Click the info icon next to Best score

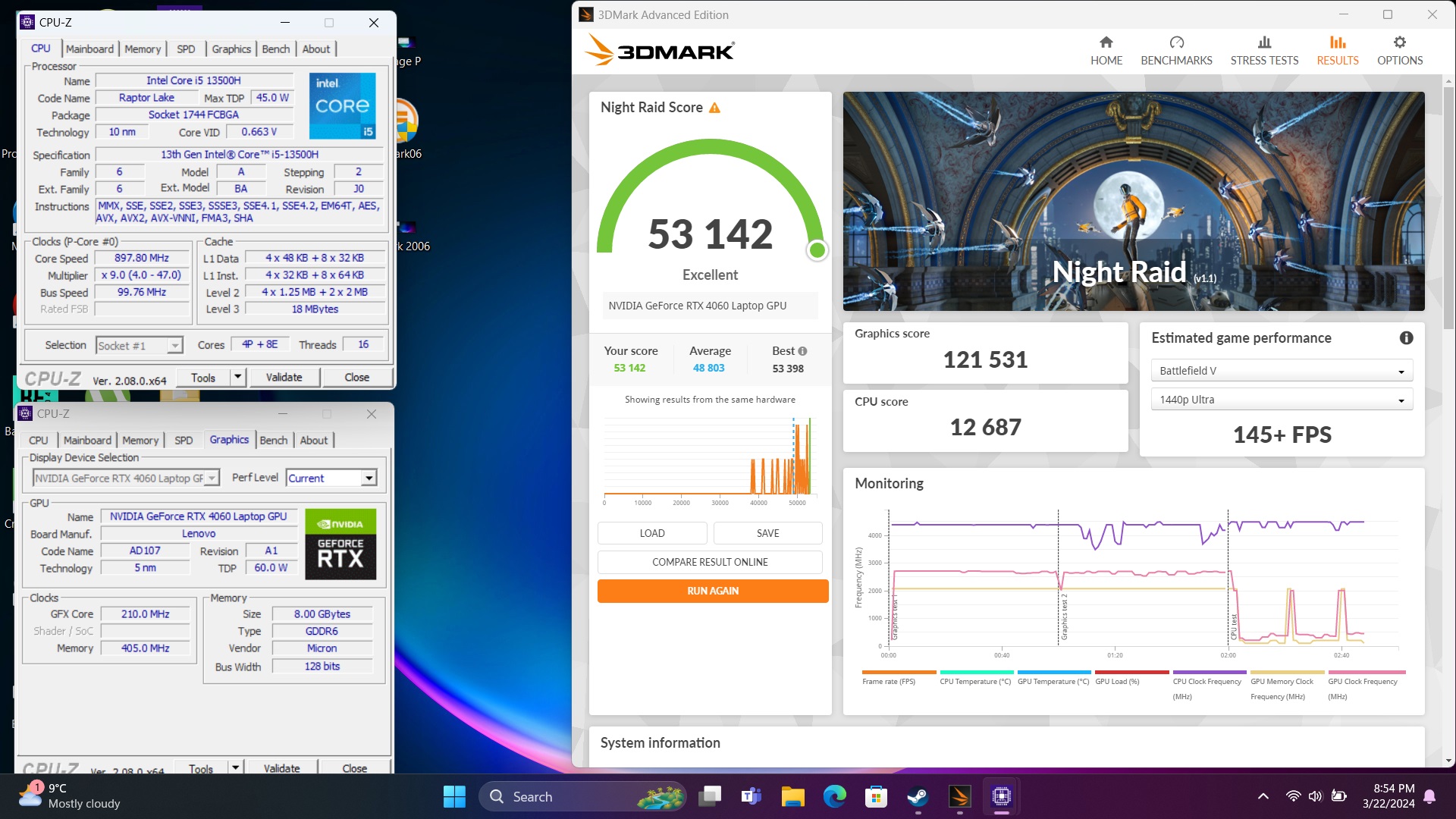pyautogui.click(x=802, y=351)
